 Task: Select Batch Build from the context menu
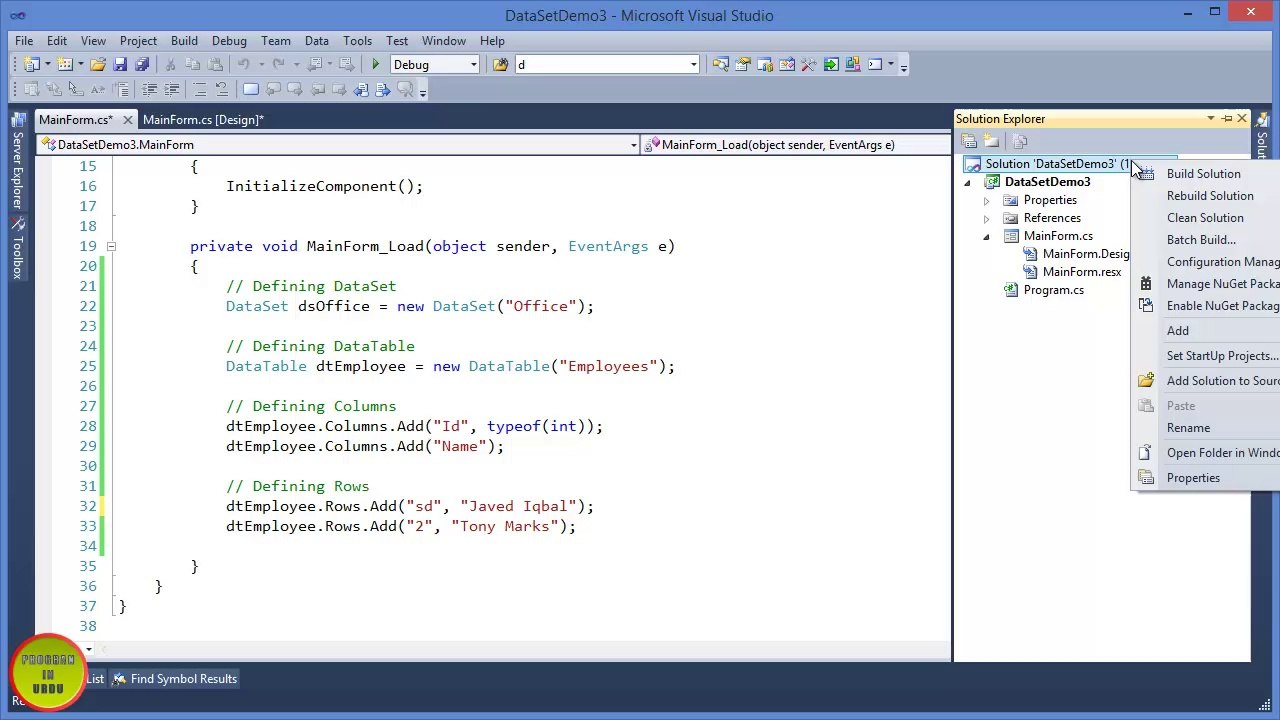tap(1201, 240)
